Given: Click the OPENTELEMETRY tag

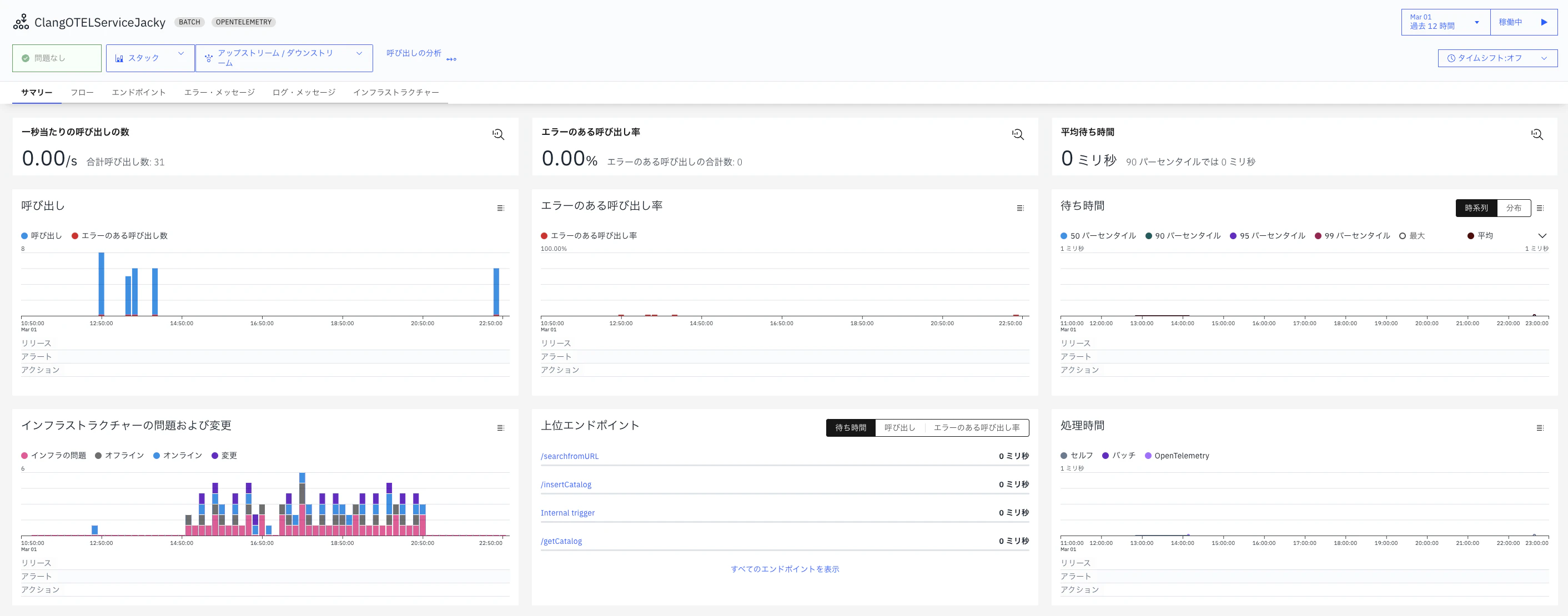Looking at the screenshot, I should coord(244,22).
